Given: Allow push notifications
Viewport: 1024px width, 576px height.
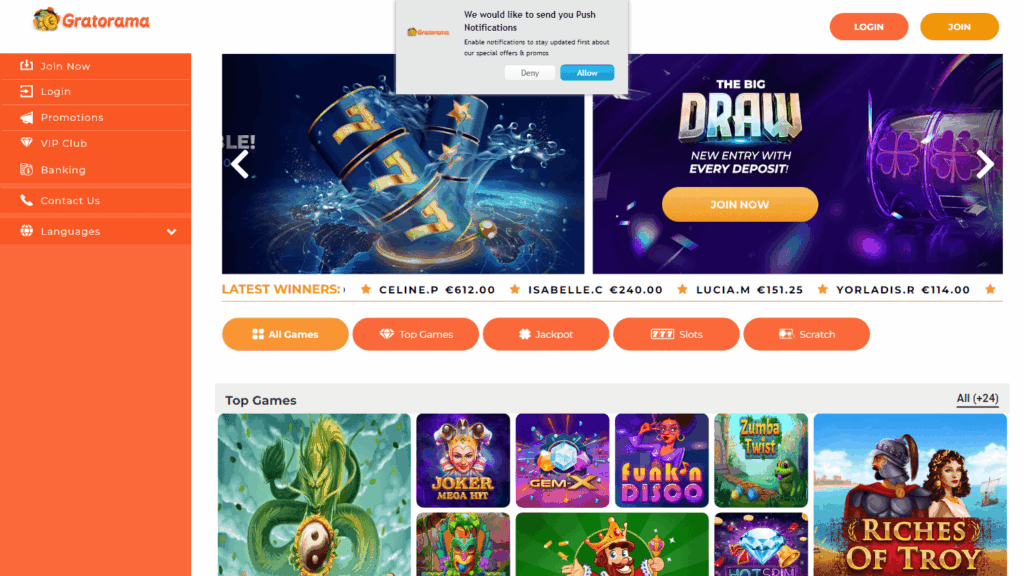Looking at the screenshot, I should 586,72.
